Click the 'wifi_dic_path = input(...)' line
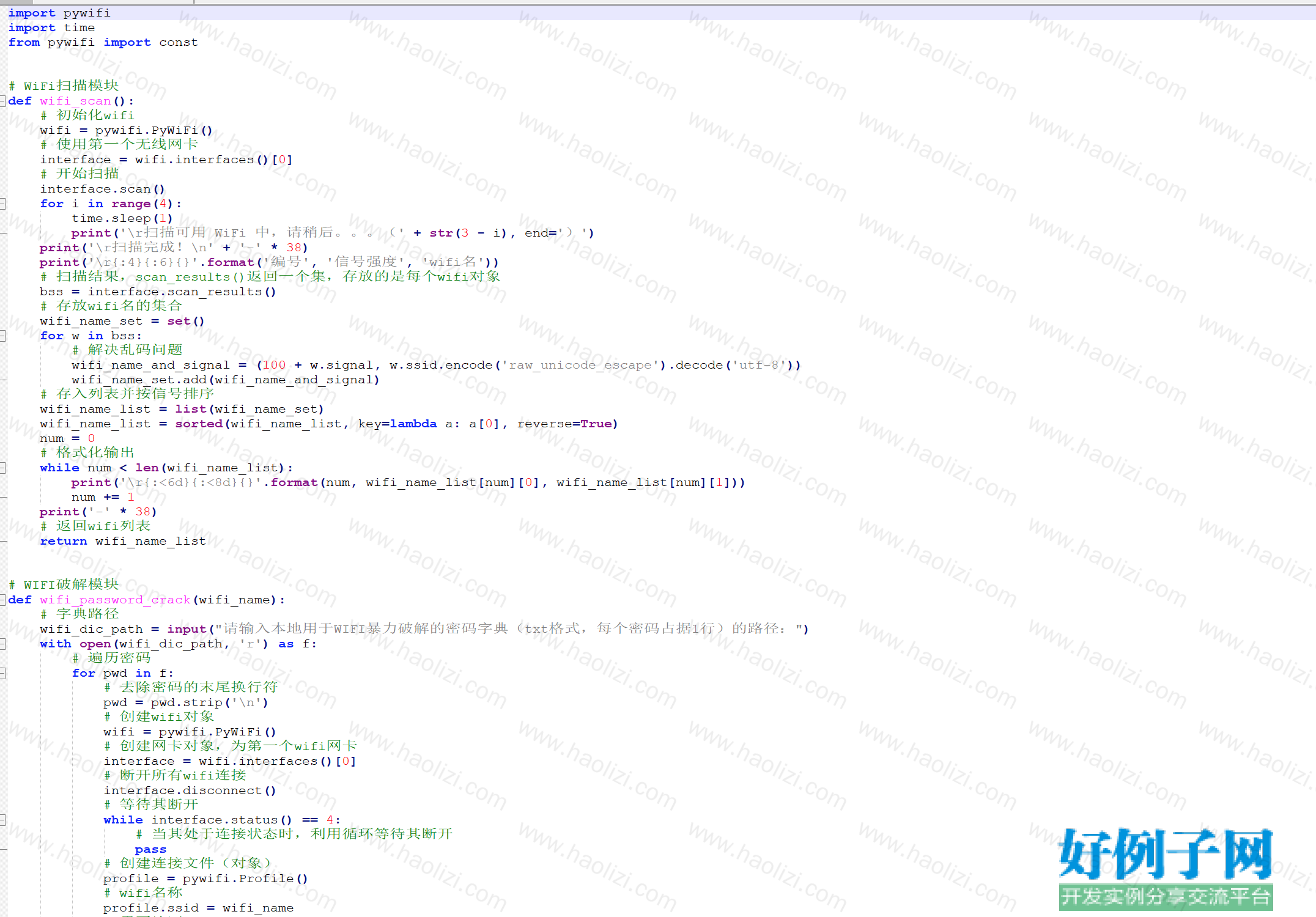Viewport: 1316px width, 917px height. pos(424,629)
